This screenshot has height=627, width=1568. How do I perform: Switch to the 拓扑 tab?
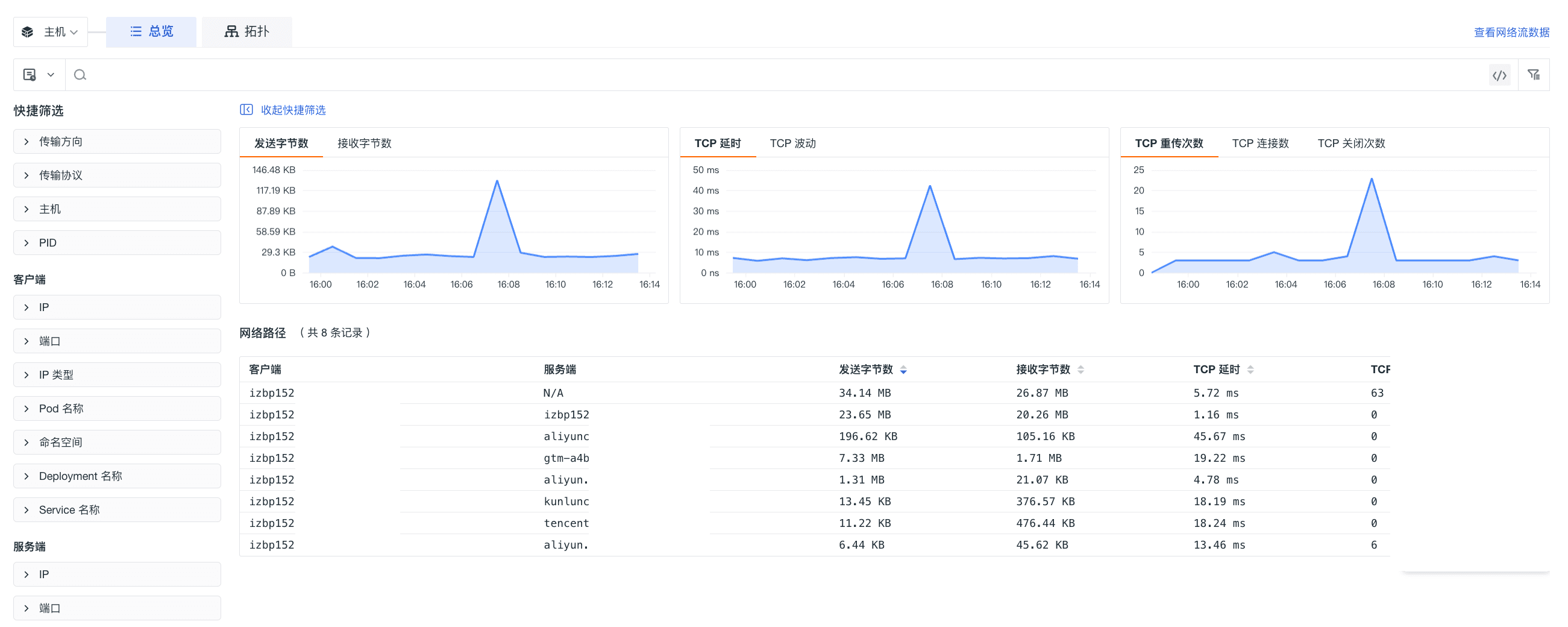[x=246, y=32]
